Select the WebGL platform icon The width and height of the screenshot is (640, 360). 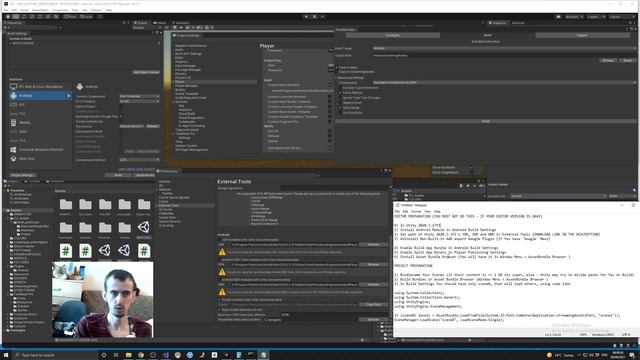tap(13, 122)
